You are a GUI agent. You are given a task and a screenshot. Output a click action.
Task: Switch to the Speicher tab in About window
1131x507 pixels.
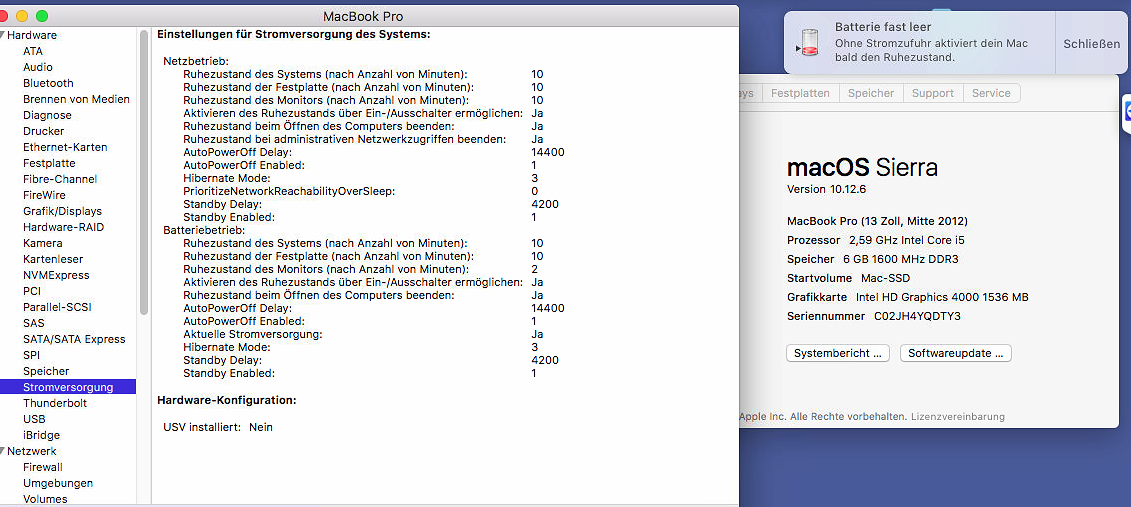point(871,93)
